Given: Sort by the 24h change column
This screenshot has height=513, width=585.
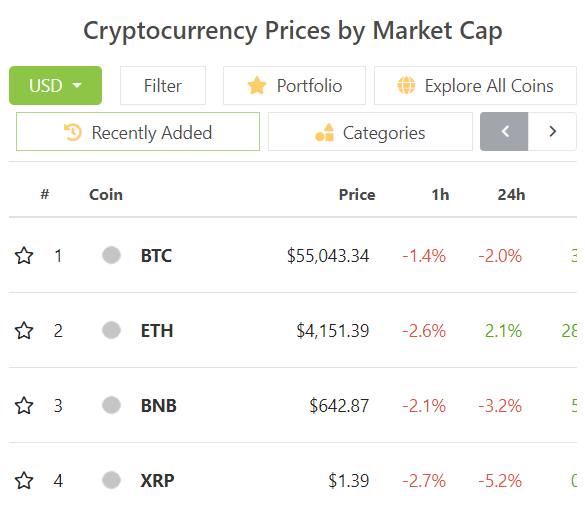Looking at the screenshot, I should tap(512, 195).
